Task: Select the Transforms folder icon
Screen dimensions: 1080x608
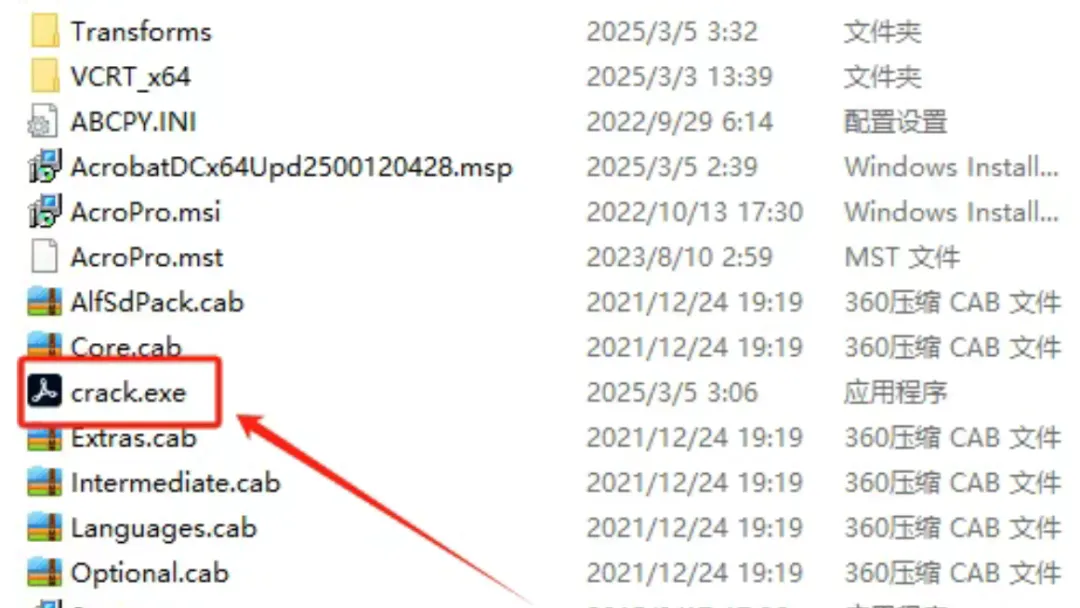Action: [x=45, y=31]
